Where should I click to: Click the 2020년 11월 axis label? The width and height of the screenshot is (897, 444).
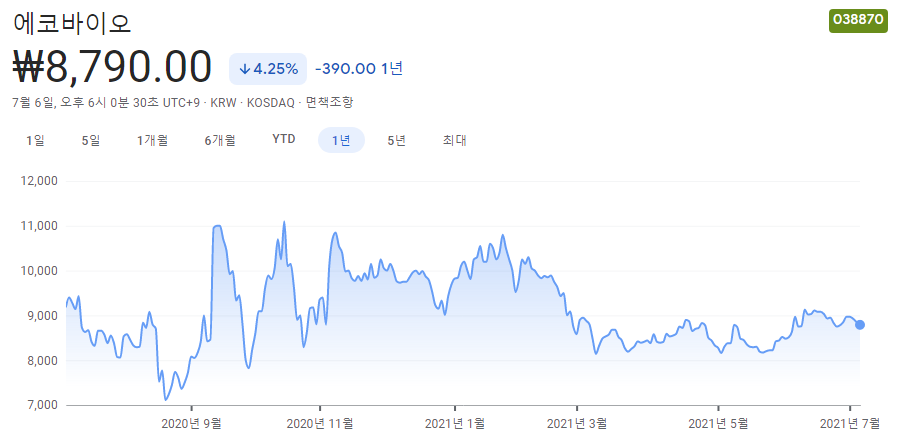(x=320, y=424)
